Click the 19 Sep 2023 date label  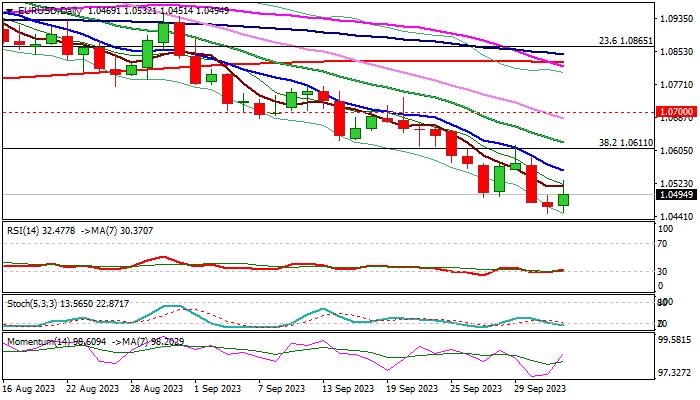[412, 389]
